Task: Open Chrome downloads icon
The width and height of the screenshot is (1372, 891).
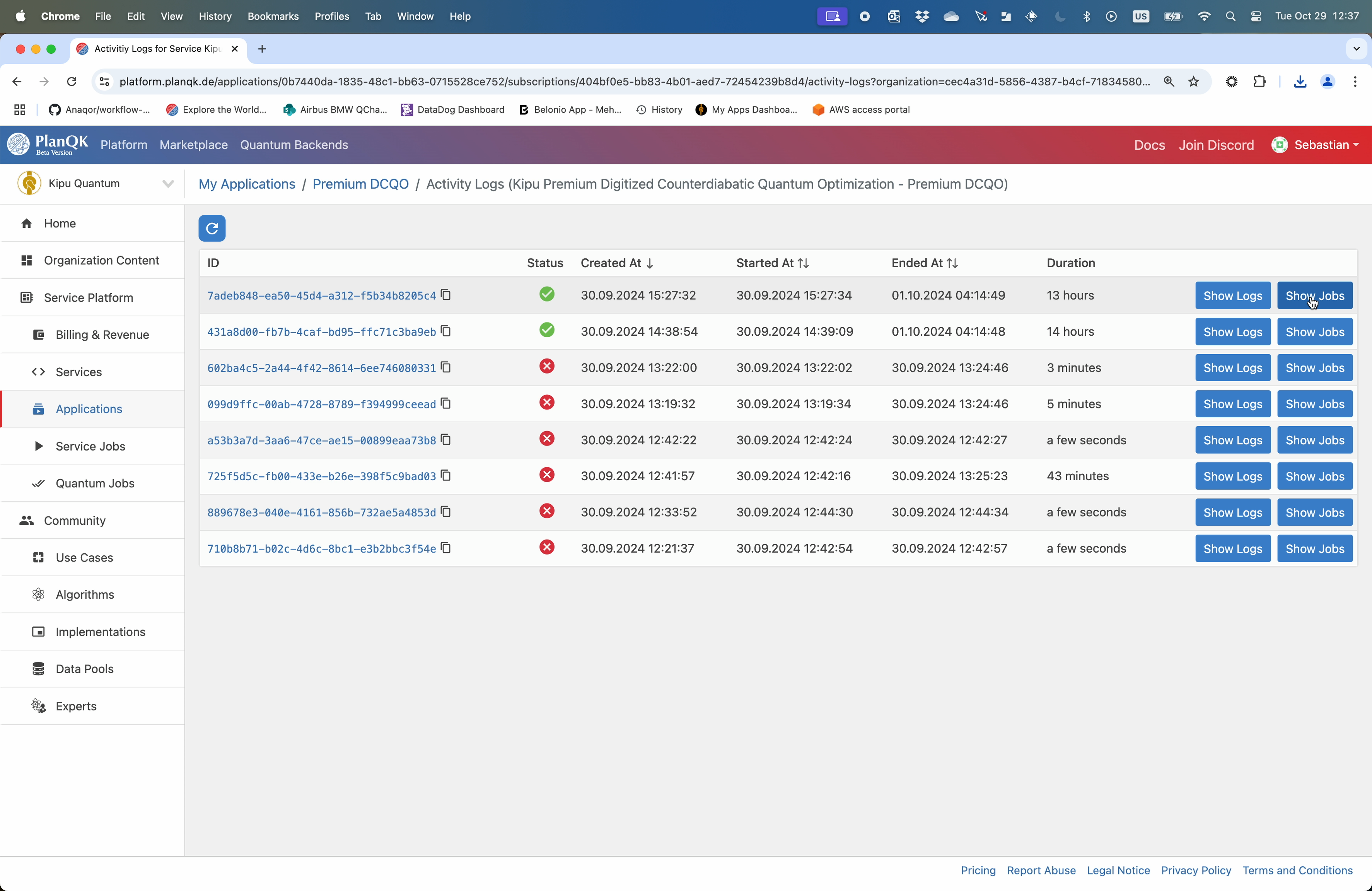Action: [1299, 82]
